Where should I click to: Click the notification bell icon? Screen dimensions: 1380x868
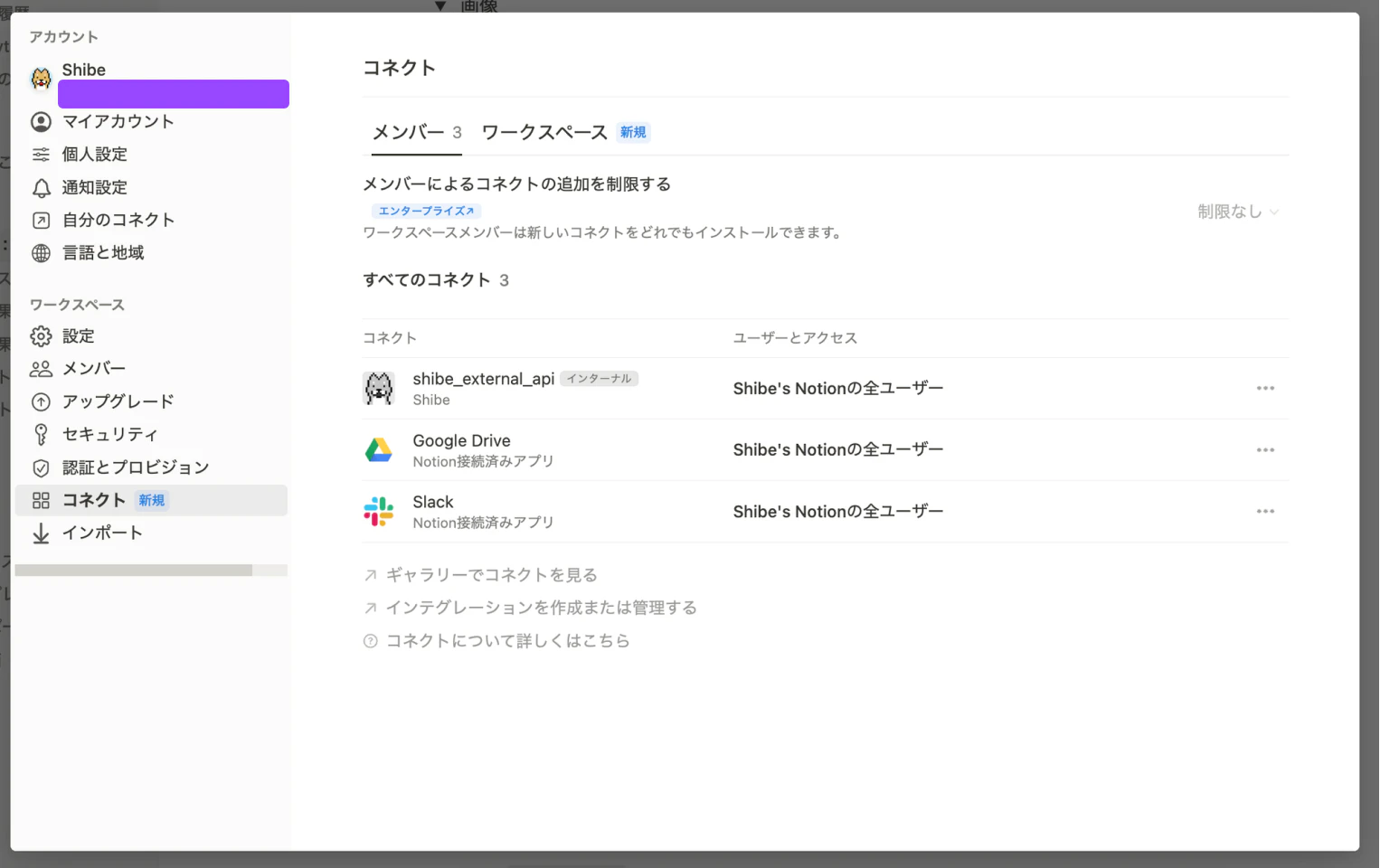click(41, 188)
